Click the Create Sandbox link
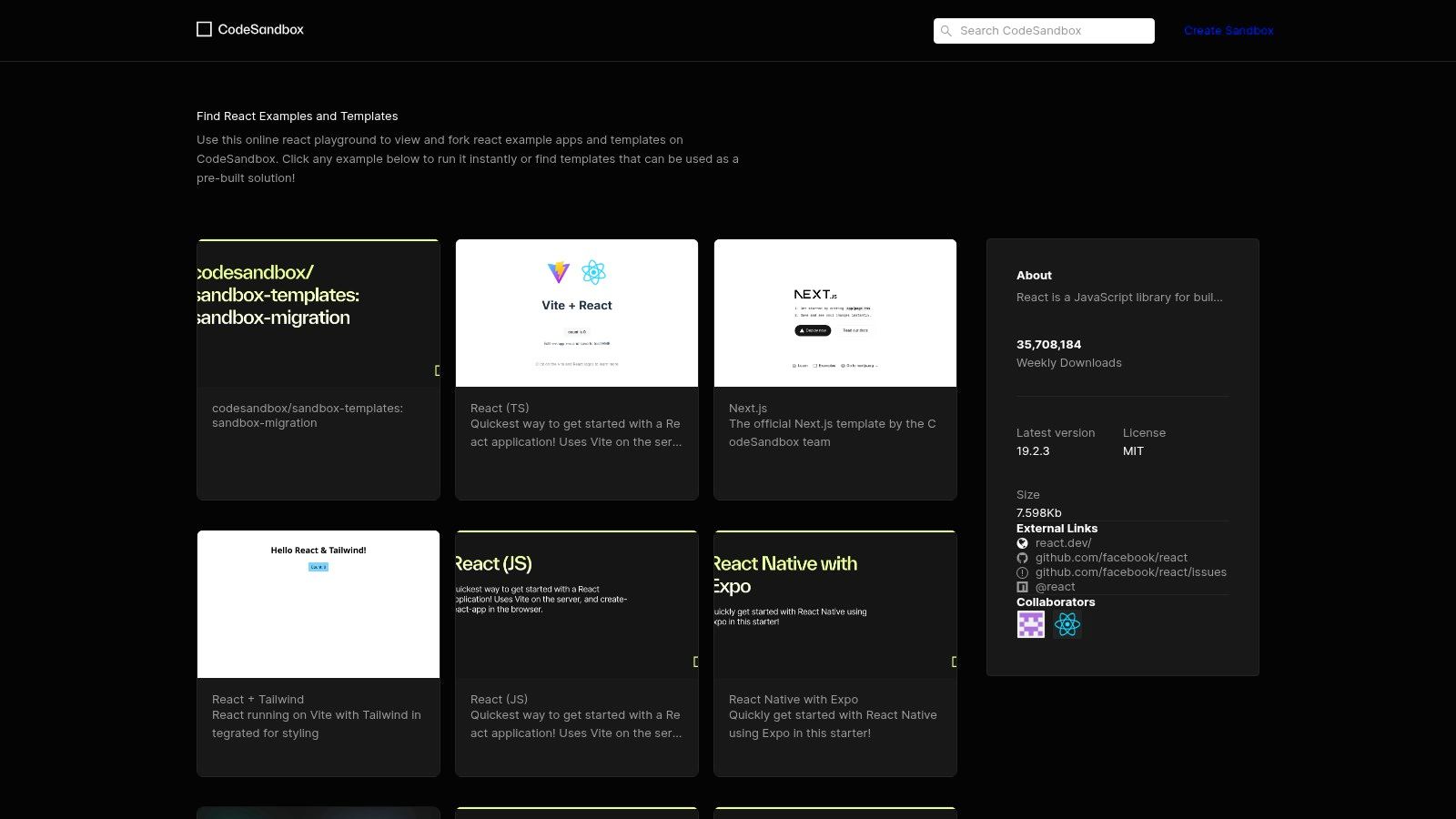 click(1228, 30)
